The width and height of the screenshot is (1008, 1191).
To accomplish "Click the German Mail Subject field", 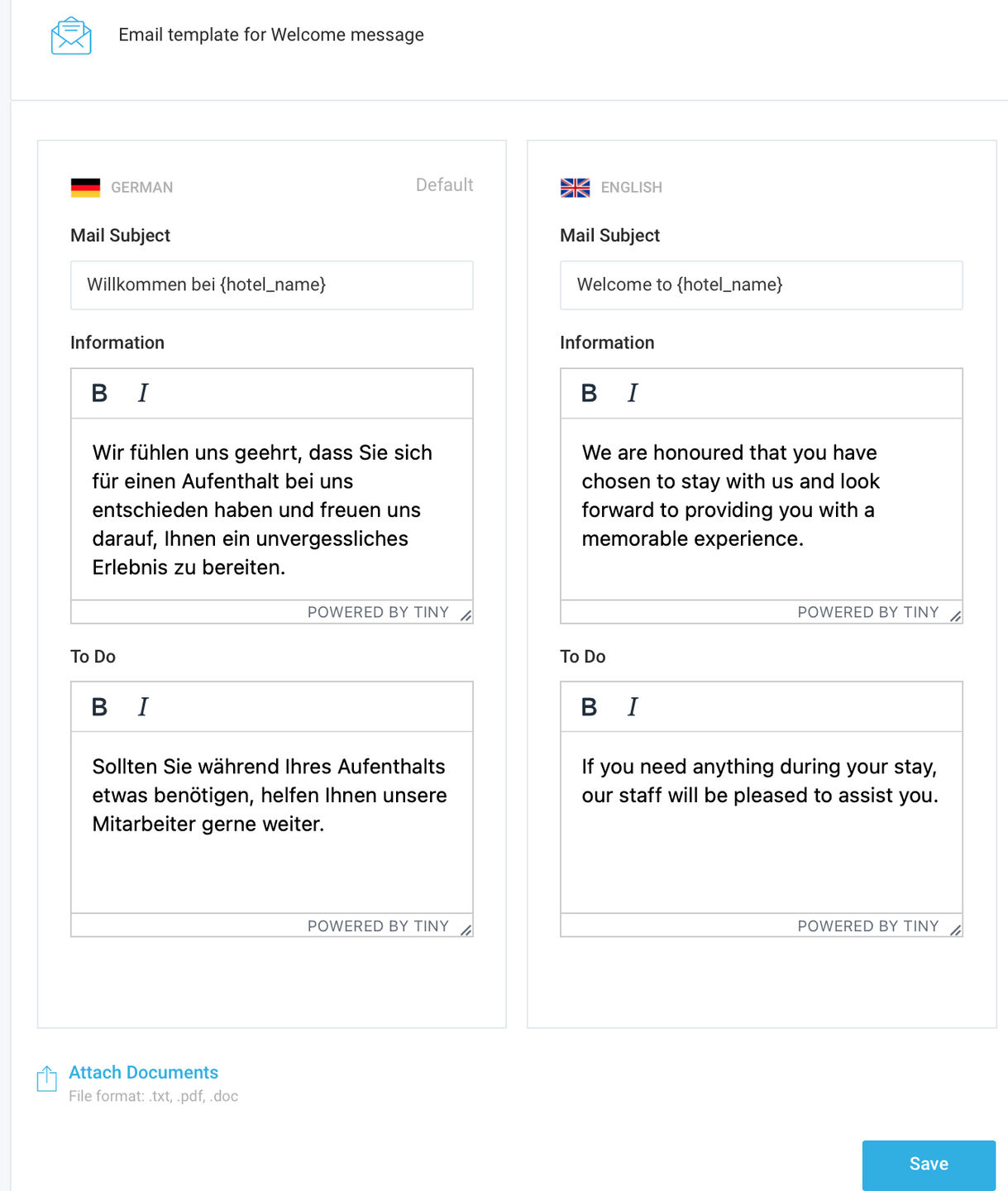I will point(272,285).
